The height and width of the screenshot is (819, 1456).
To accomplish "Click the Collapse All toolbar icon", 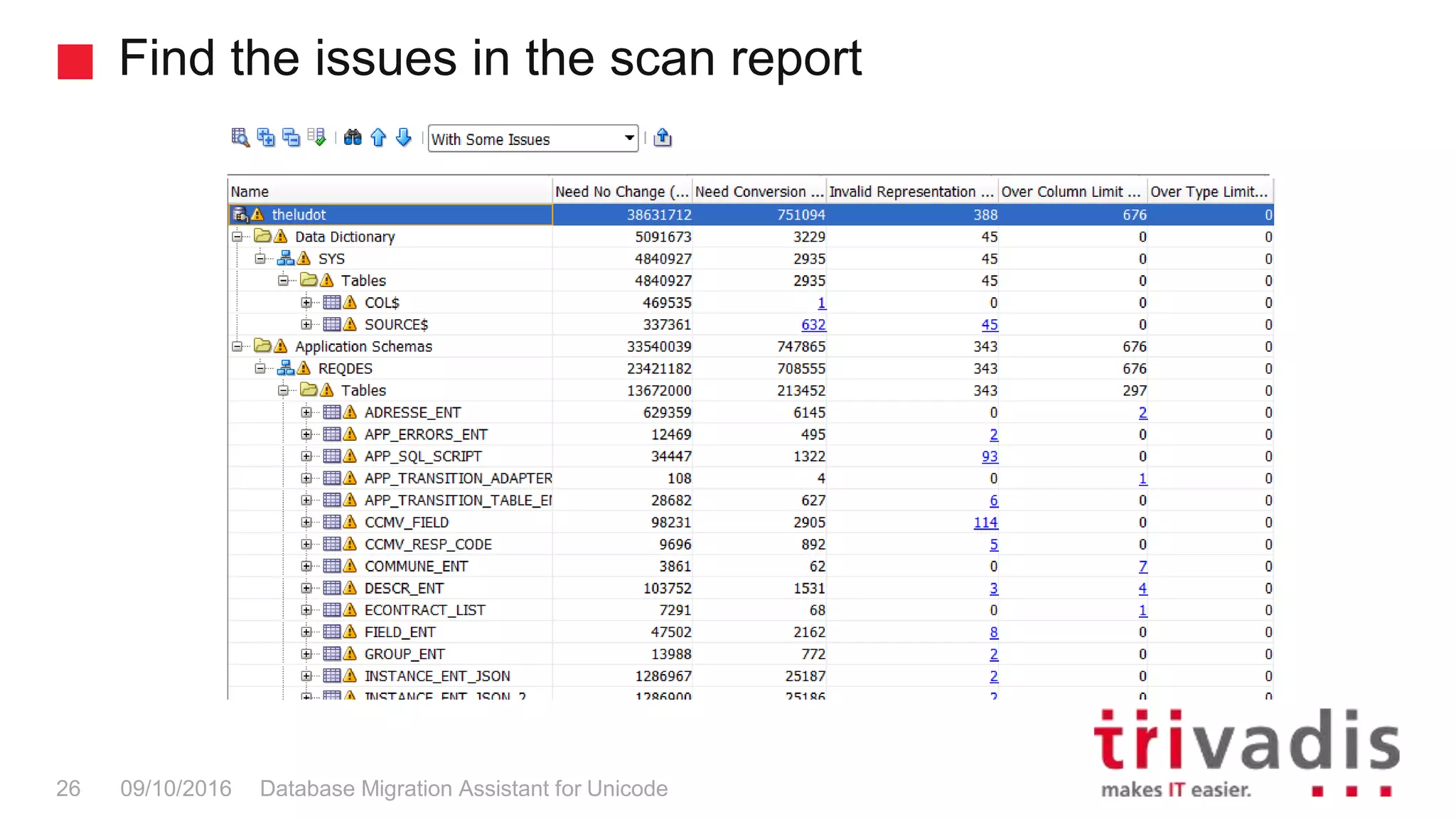I will tap(291, 138).
